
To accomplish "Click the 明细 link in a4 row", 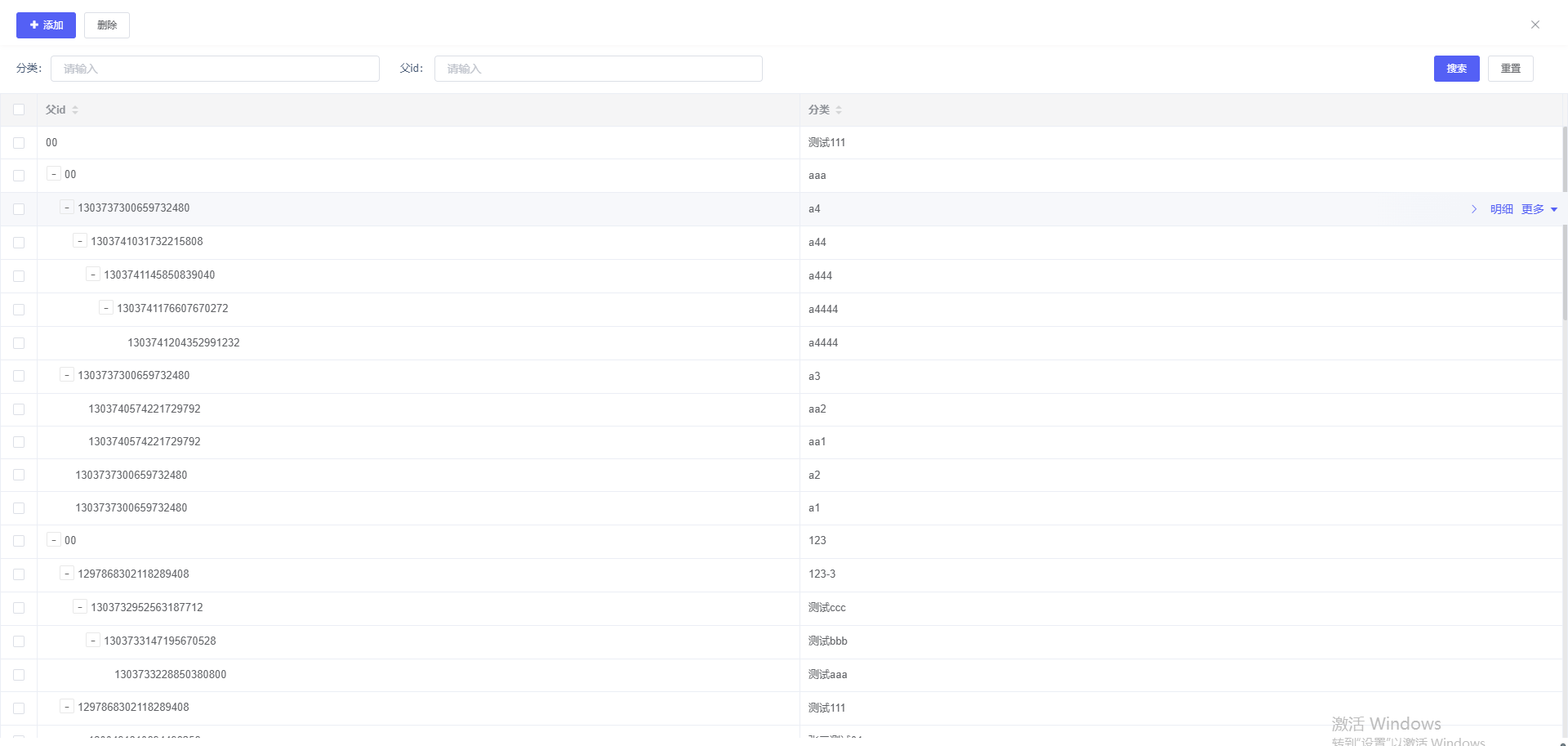I will pyautogui.click(x=1501, y=209).
